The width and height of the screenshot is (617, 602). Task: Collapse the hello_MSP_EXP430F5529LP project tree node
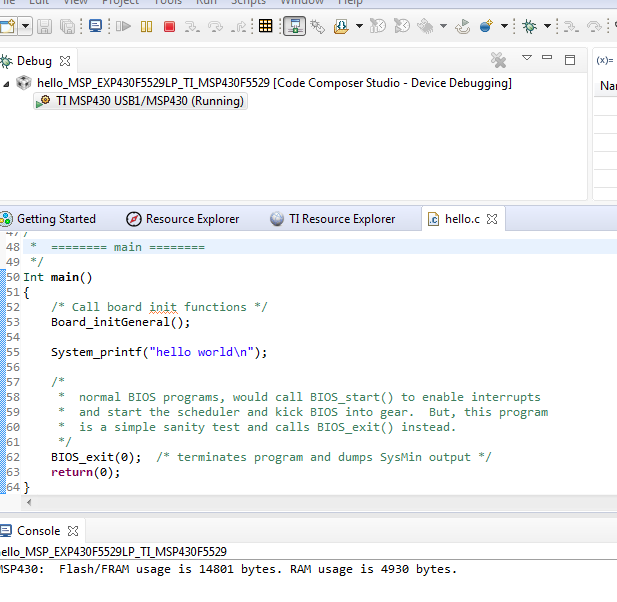(x=8, y=83)
